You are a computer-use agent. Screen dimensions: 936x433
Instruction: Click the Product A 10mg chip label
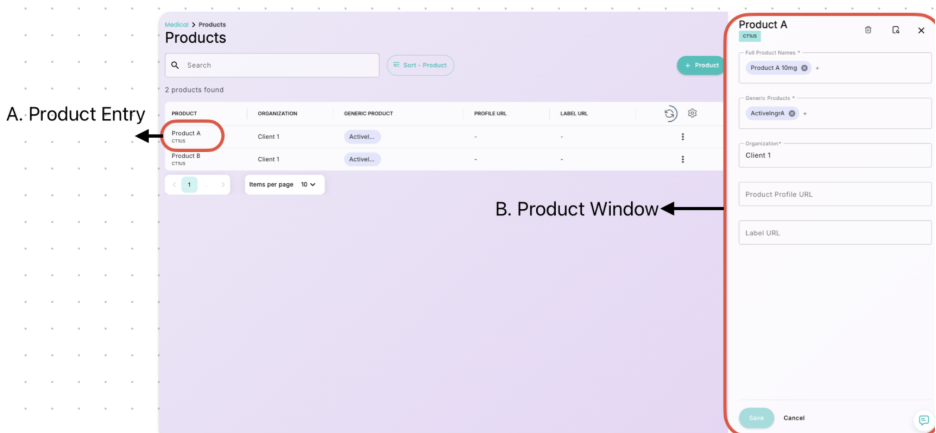click(774, 68)
